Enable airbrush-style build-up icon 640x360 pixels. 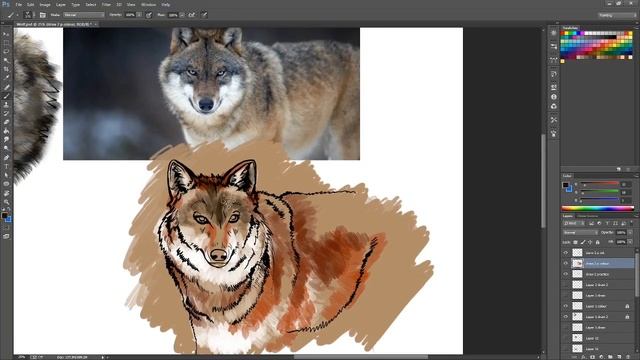click(191, 15)
